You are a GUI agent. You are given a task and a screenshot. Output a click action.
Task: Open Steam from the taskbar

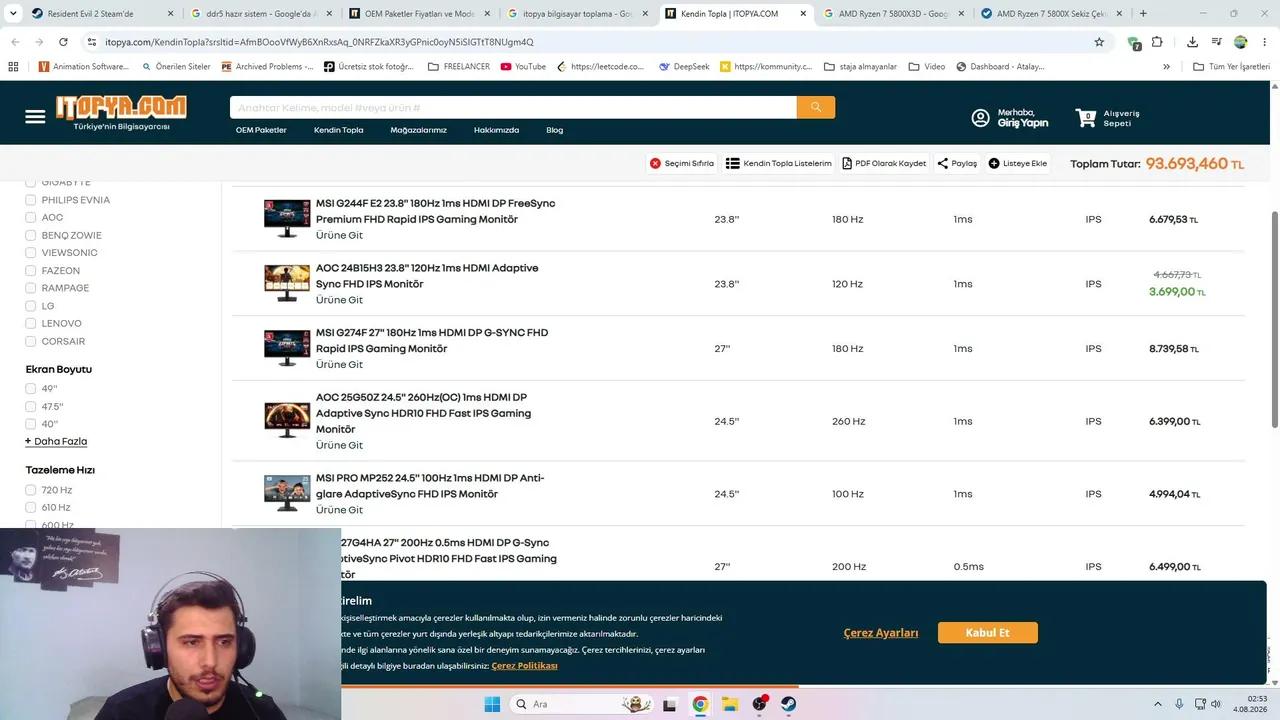coord(789,704)
